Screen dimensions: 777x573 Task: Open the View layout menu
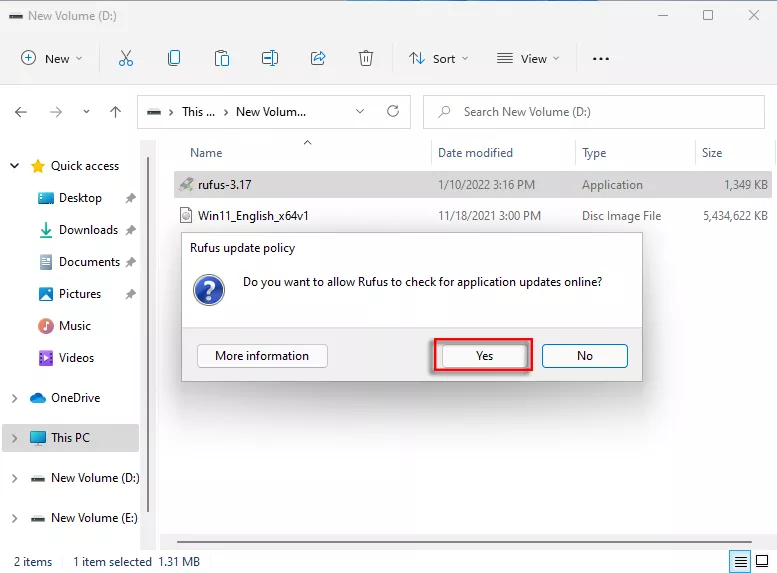click(528, 59)
